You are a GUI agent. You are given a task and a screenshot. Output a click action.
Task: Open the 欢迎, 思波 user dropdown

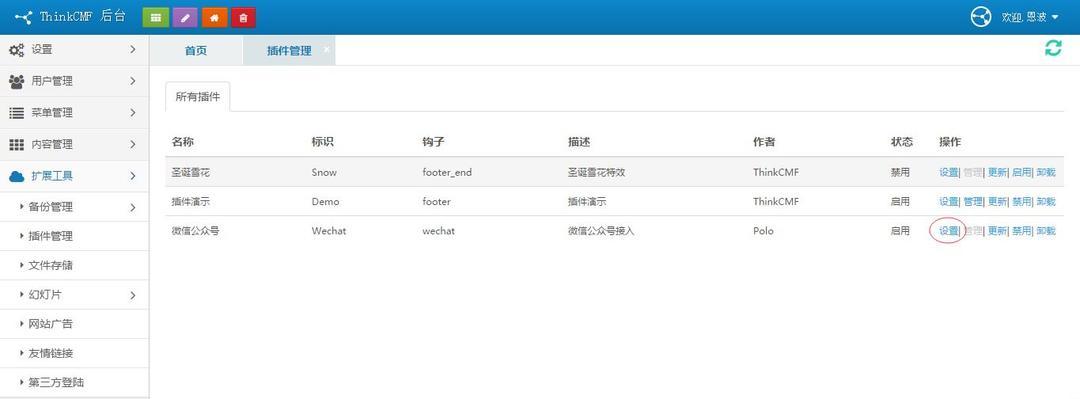pyautogui.click(x=1030, y=17)
